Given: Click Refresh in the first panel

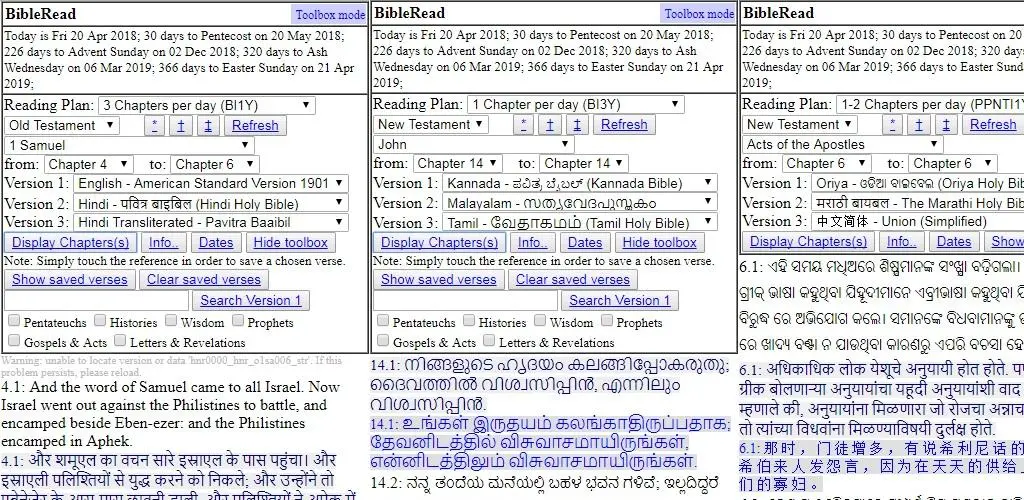Looking at the screenshot, I should click(x=255, y=125).
